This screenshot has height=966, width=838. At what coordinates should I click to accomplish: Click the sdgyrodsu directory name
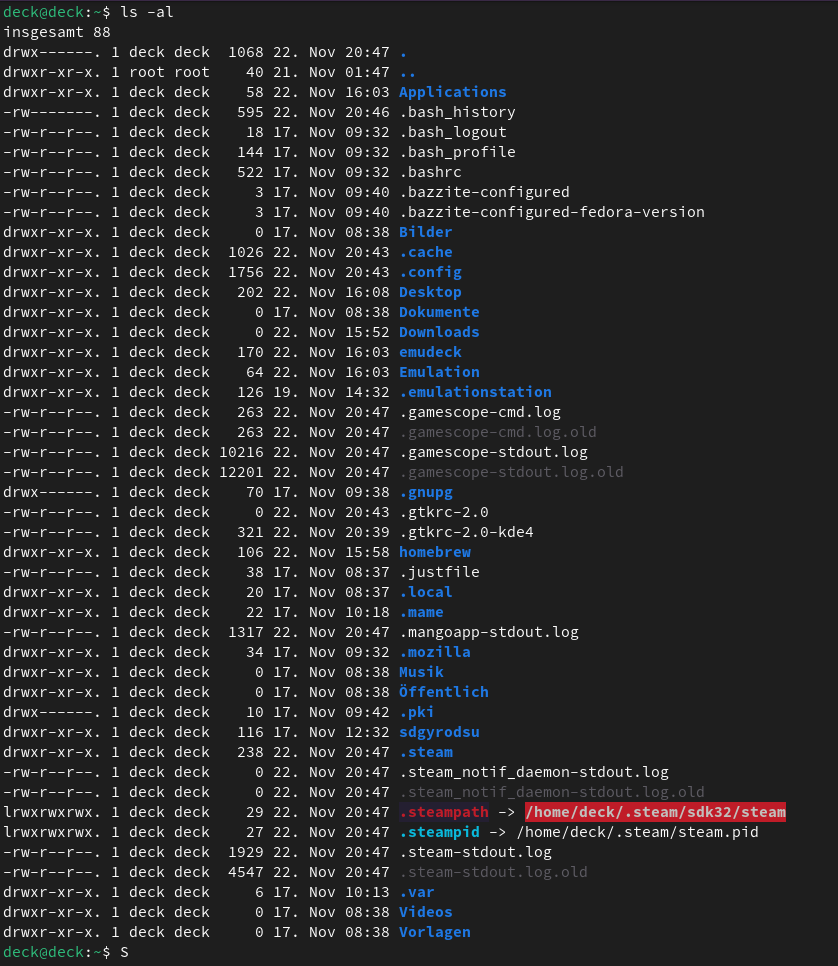pos(439,732)
